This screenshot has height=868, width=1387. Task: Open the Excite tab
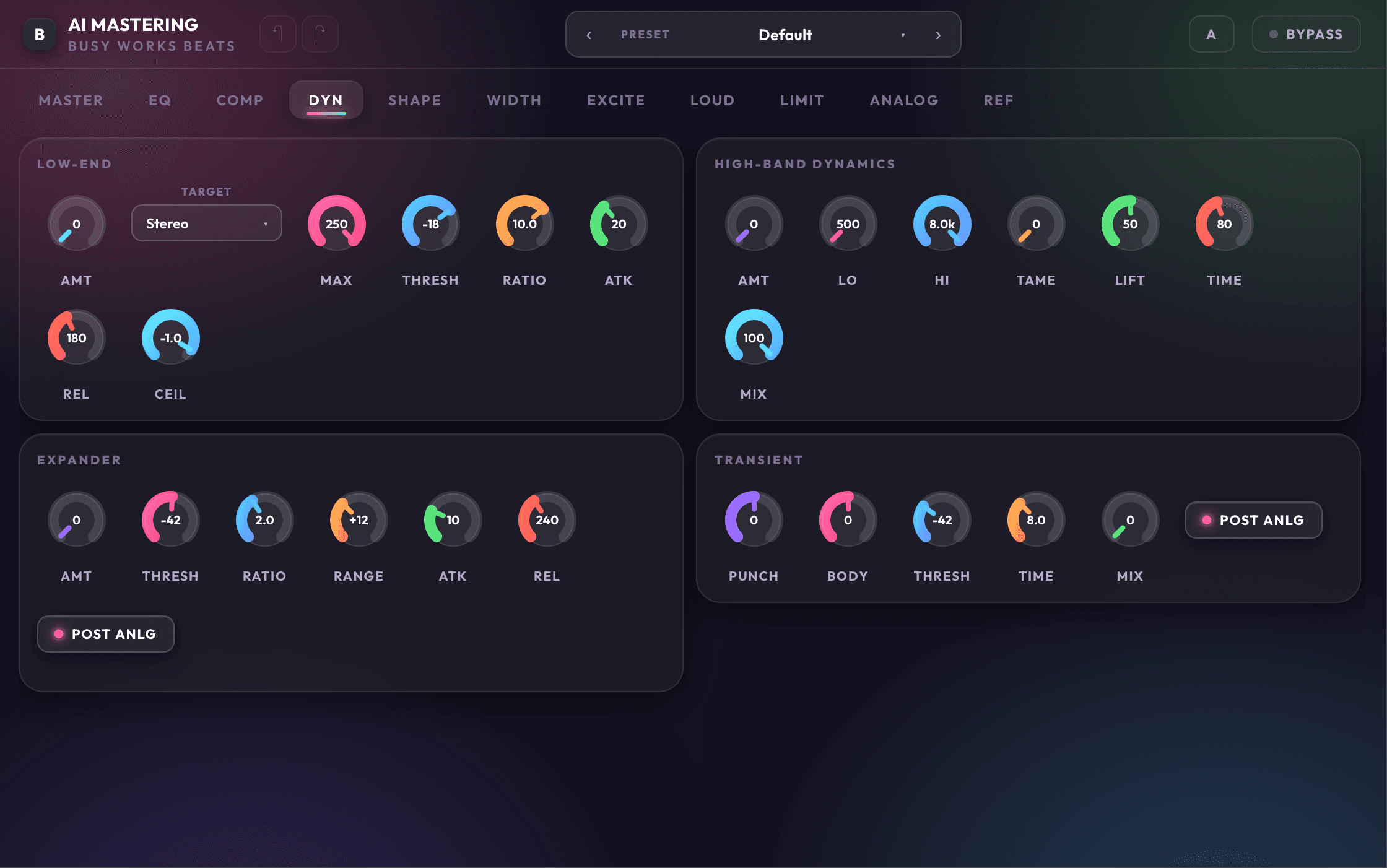[616, 100]
